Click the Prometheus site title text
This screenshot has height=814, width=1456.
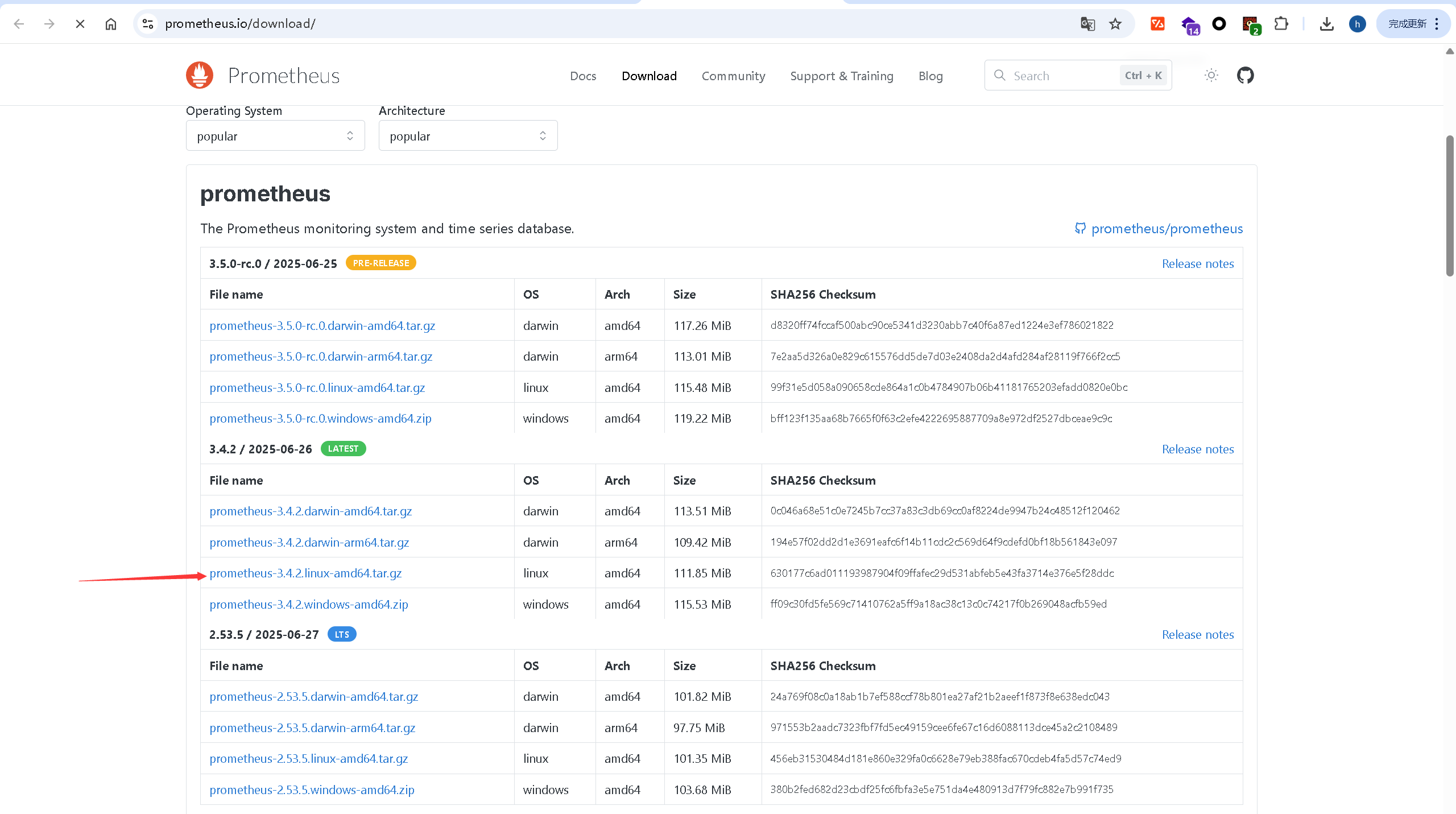click(x=284, y=75)
